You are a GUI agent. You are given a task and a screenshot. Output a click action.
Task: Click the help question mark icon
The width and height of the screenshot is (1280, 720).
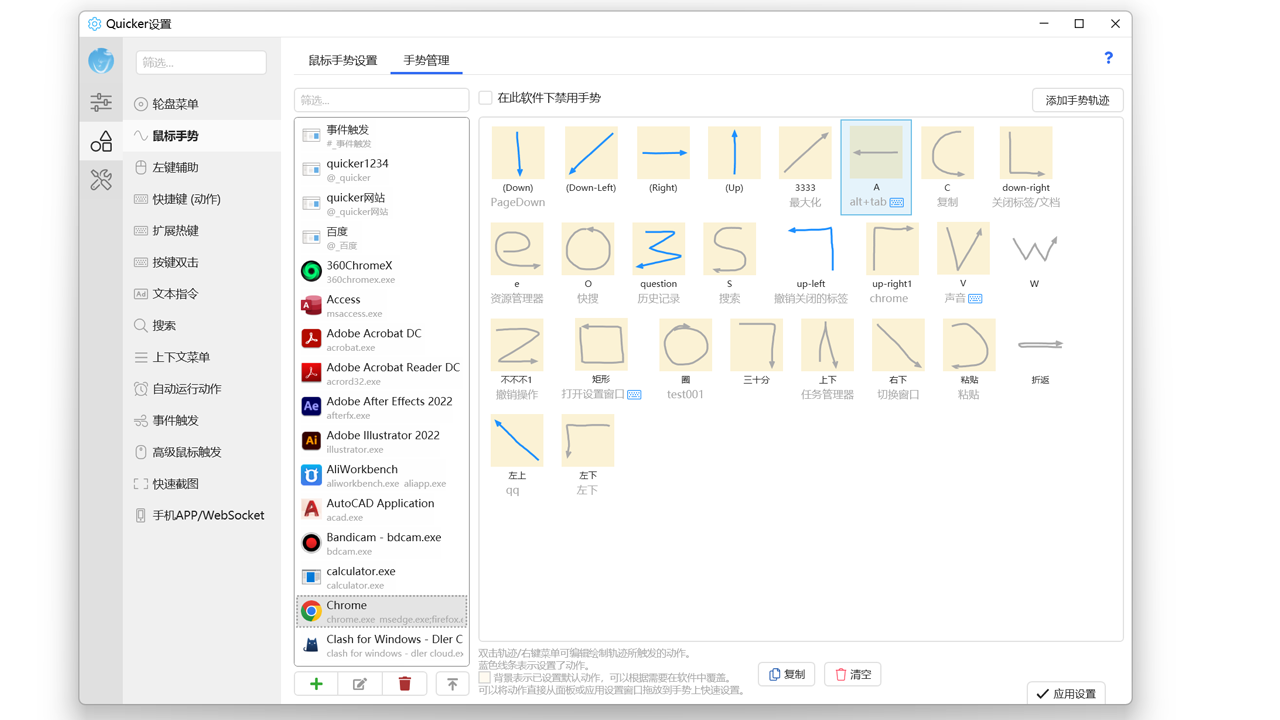pos(1108,58)
